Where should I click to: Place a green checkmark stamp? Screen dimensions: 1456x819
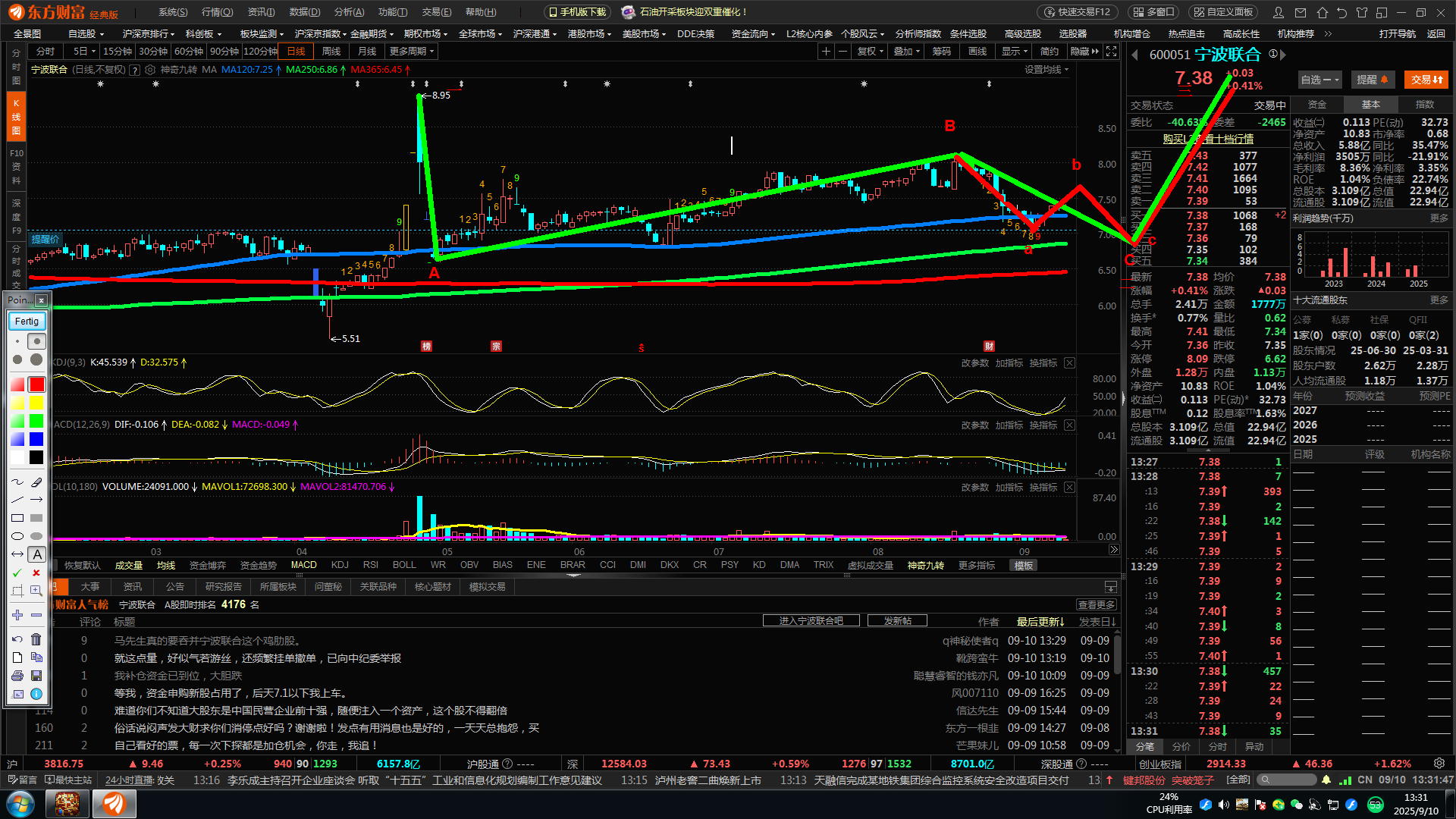tap(17, 573)
